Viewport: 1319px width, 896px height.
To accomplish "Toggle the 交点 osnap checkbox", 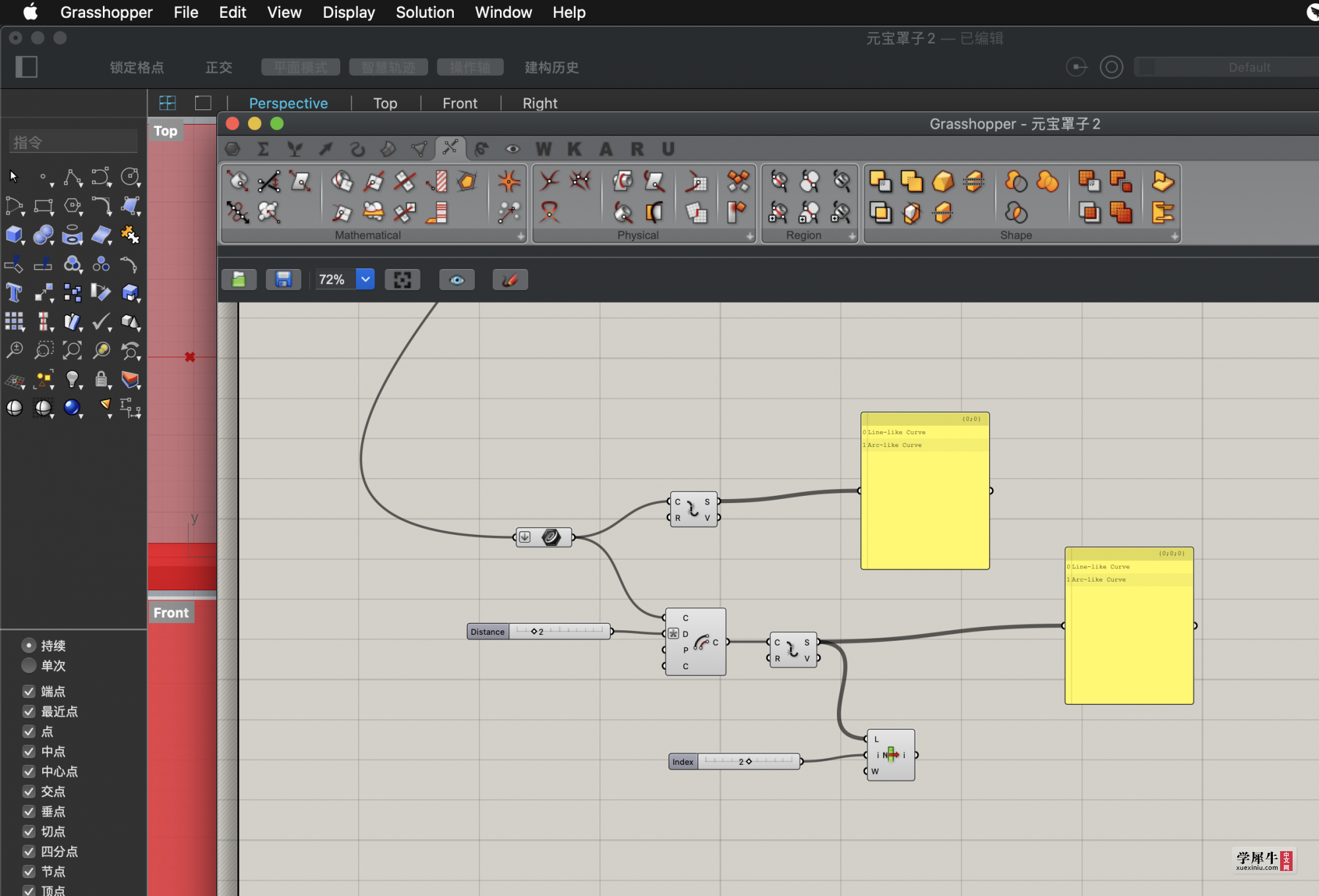I will (29, 791).
